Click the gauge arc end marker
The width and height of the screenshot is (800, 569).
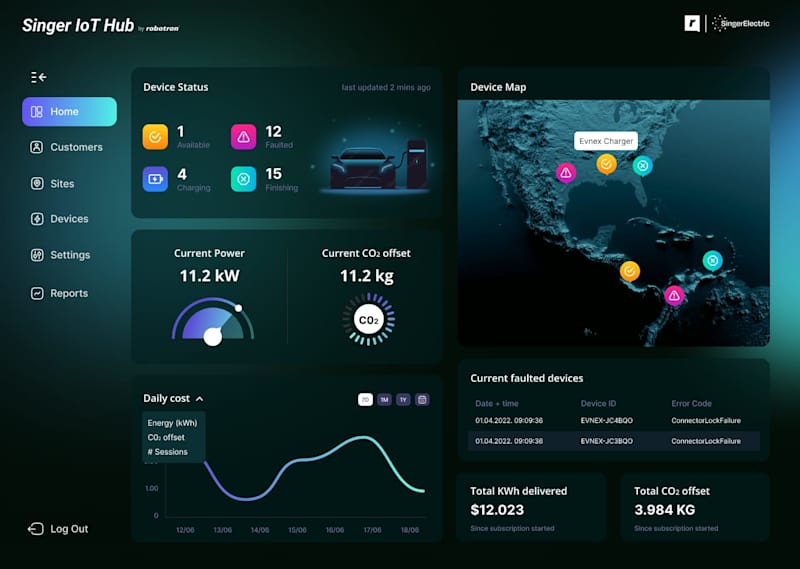click(x=238, y=308)
